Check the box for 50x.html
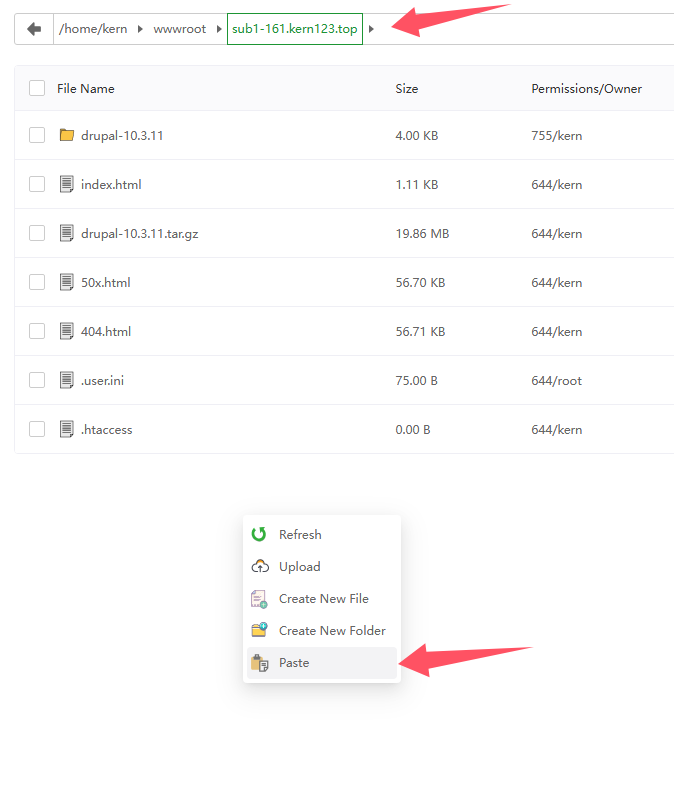The width and height of the screenshot is (674, 804). point(37,282)
